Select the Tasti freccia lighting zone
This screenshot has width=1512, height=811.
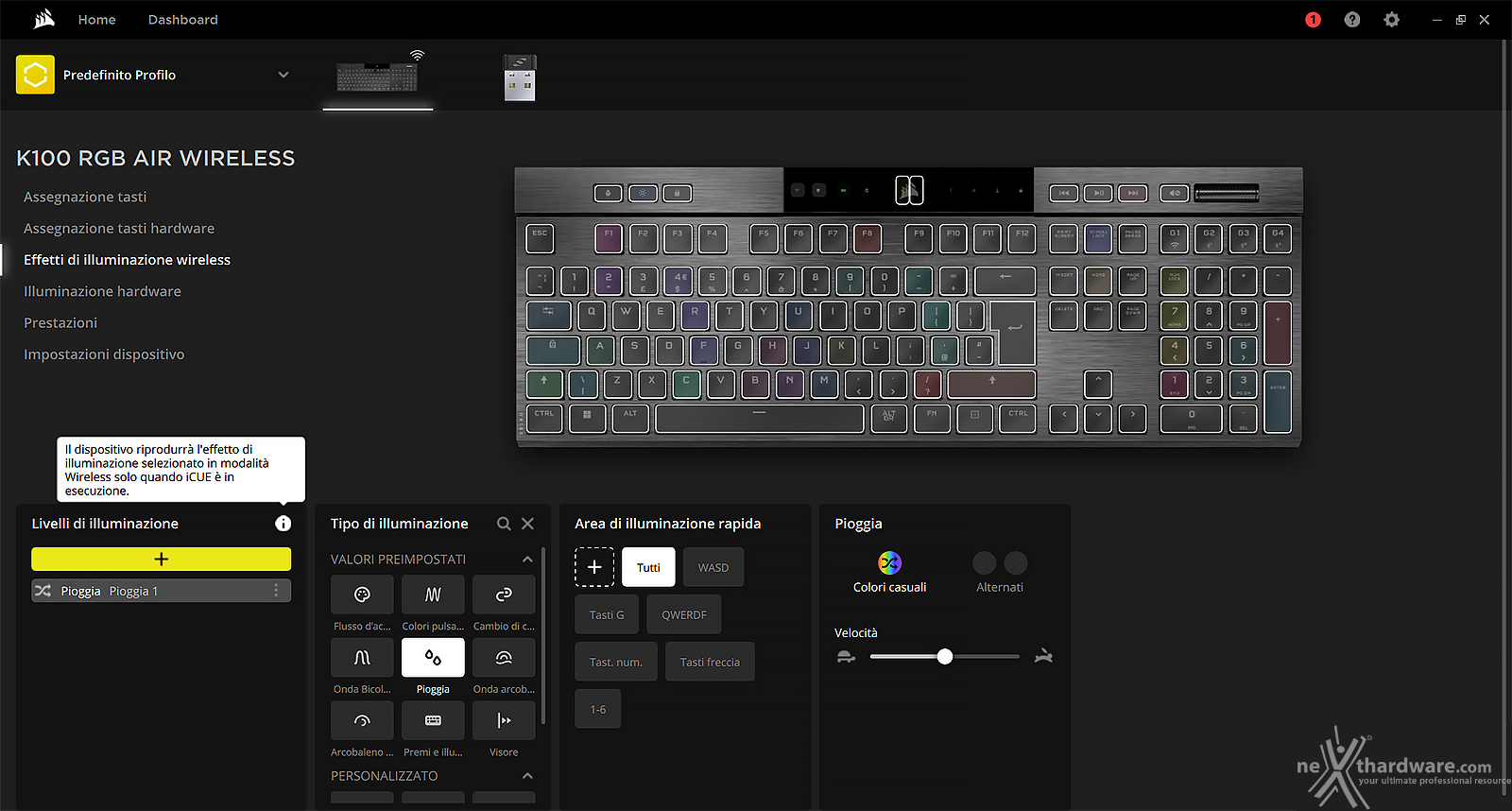tap(710, 662)
